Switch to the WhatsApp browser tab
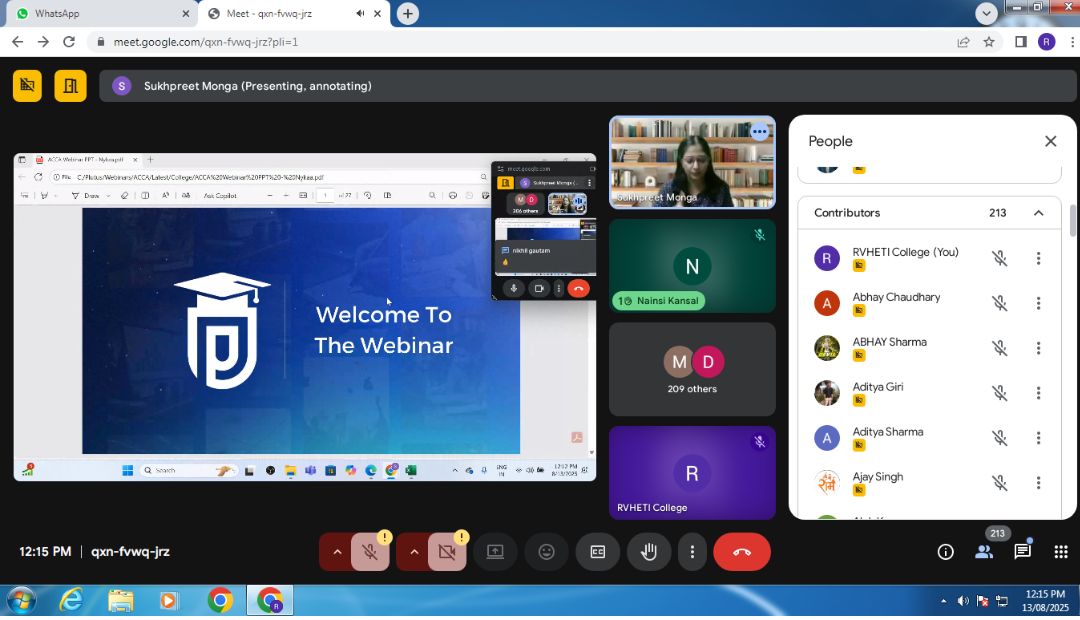 tap(100, 14)
